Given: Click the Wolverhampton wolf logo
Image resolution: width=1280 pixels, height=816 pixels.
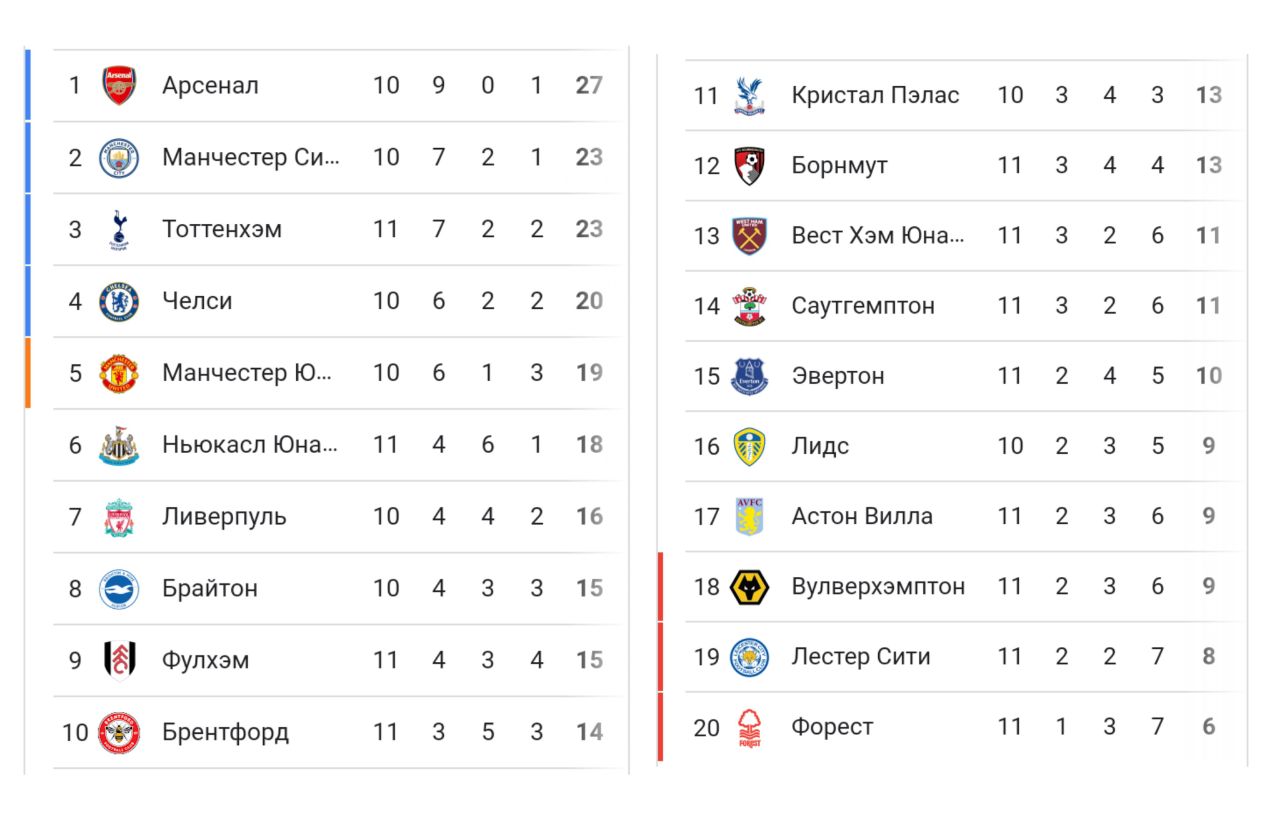Looking at the screenshot, I should [x=749, y=587].
